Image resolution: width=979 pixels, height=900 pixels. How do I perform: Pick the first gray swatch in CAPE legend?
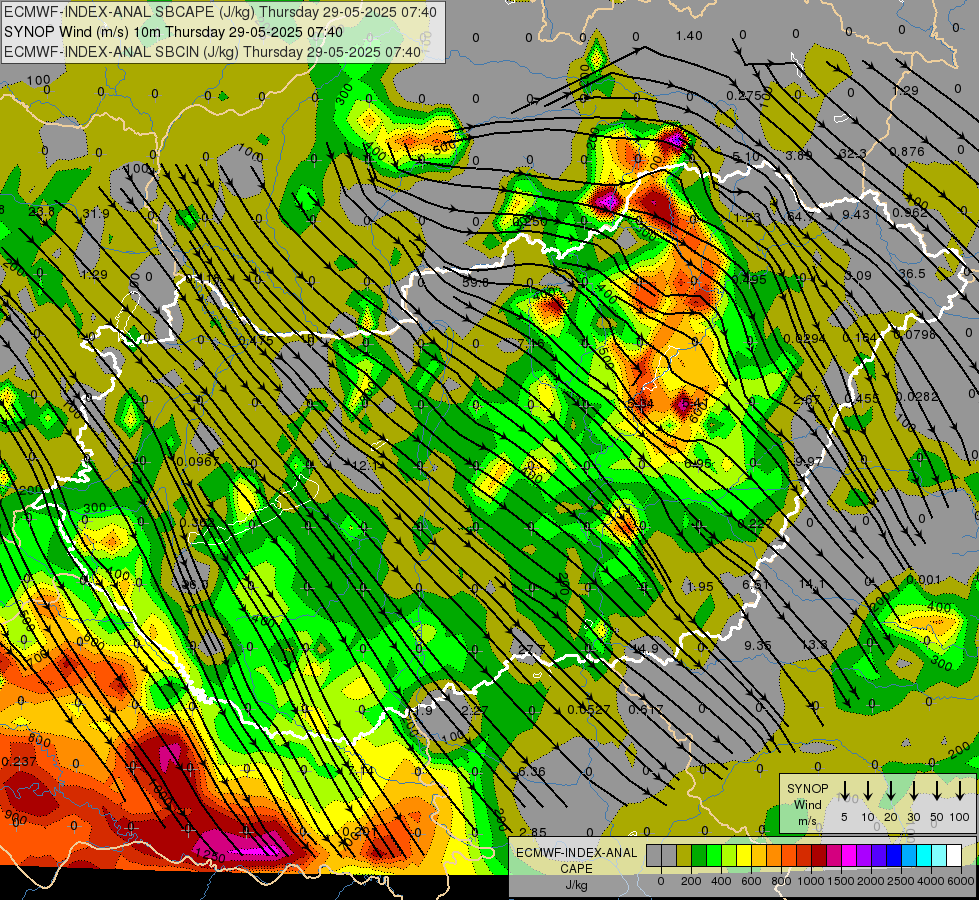654,855
